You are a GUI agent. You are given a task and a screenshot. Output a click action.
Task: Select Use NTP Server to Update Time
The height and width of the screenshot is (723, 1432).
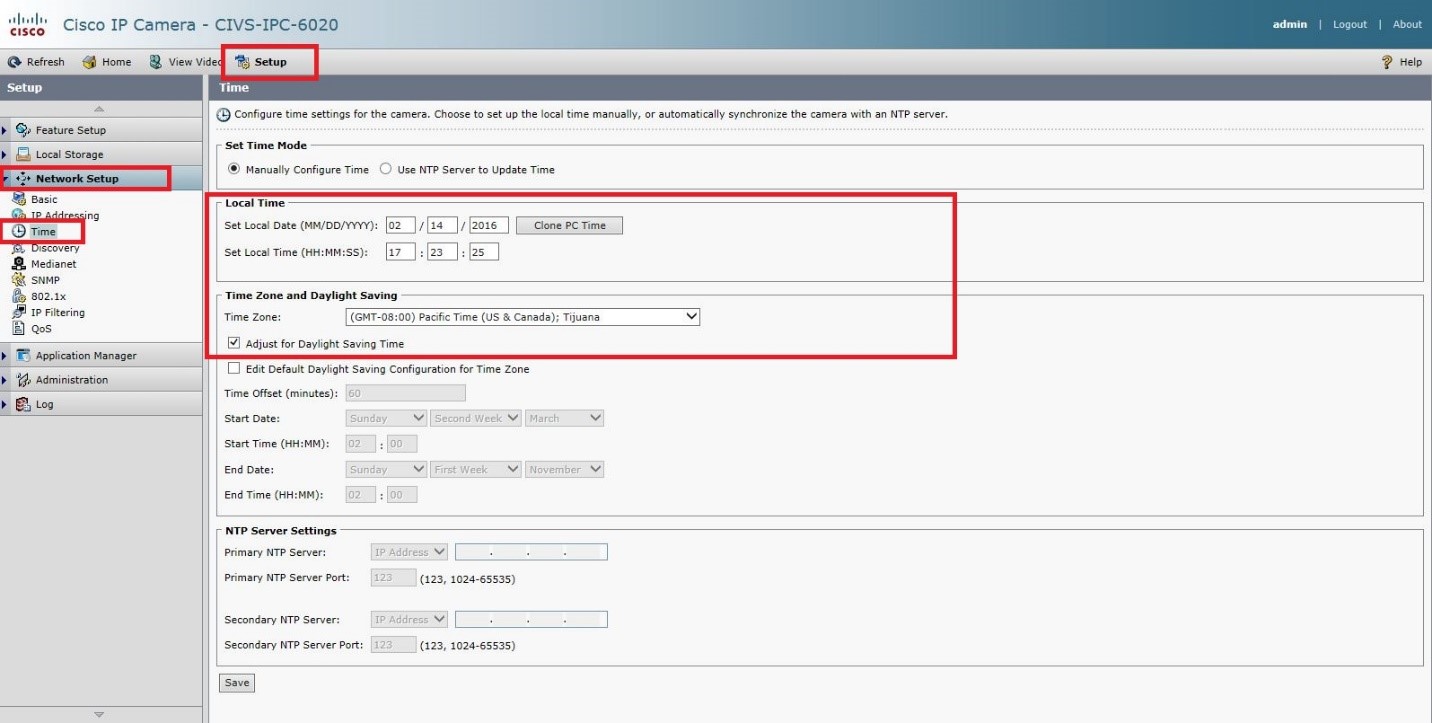tap(386, 170)
